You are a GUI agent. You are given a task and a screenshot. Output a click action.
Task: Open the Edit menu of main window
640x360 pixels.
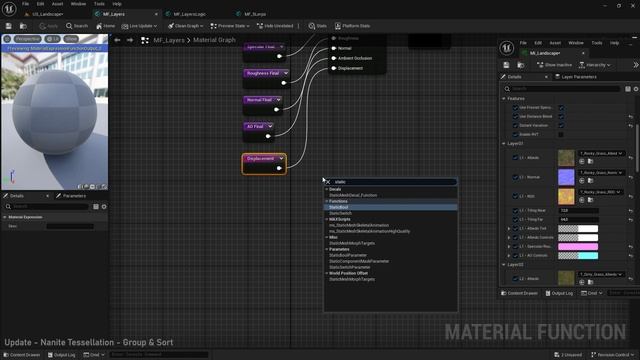click(x=40, y=4)
